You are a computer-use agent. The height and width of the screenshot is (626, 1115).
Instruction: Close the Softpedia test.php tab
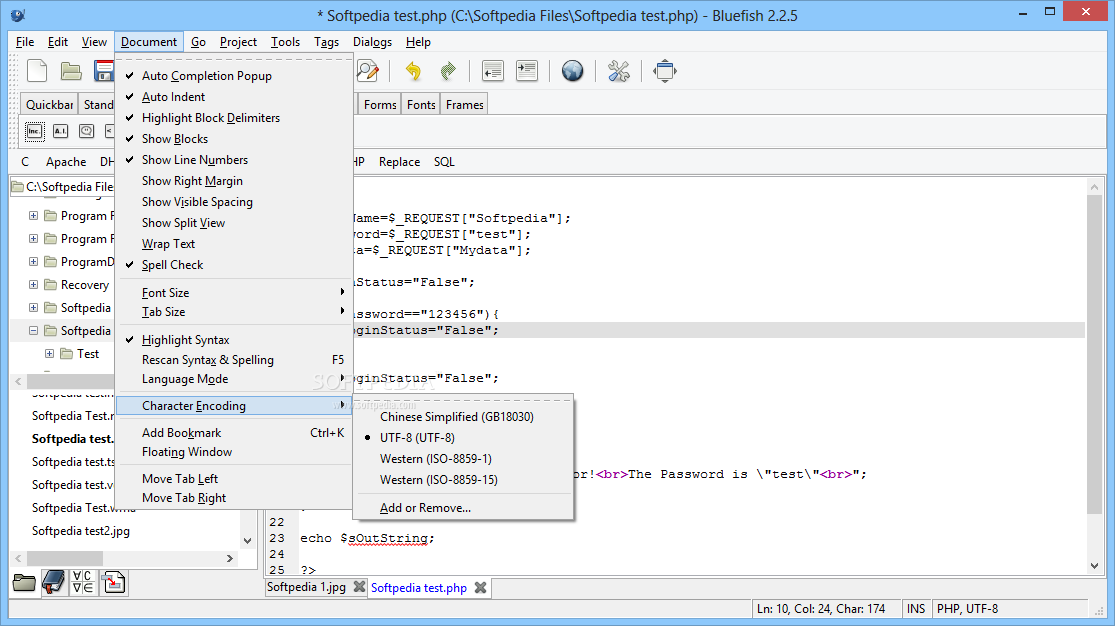[481, 588]
